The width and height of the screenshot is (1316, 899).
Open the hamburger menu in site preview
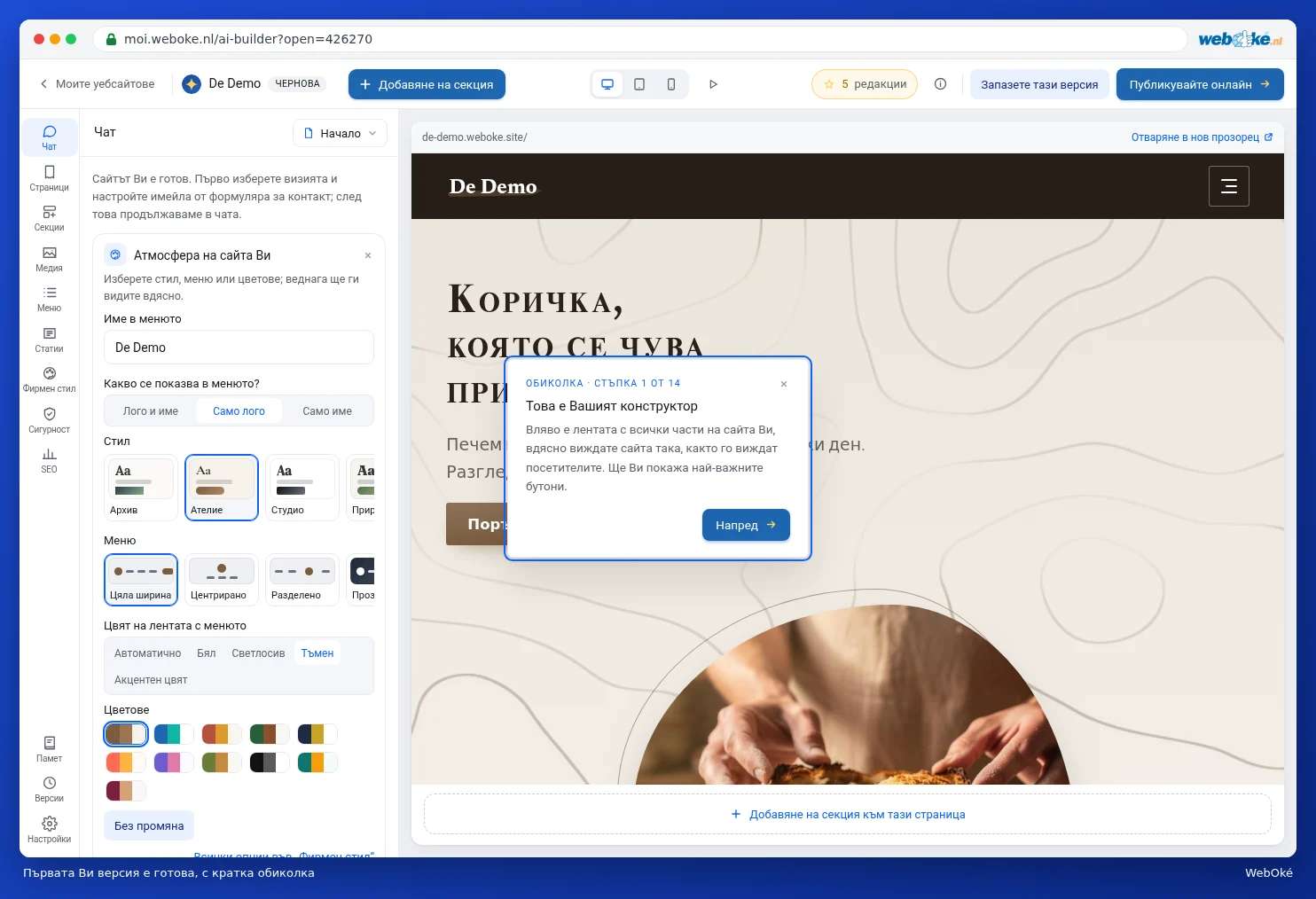tap(1229, 186)
